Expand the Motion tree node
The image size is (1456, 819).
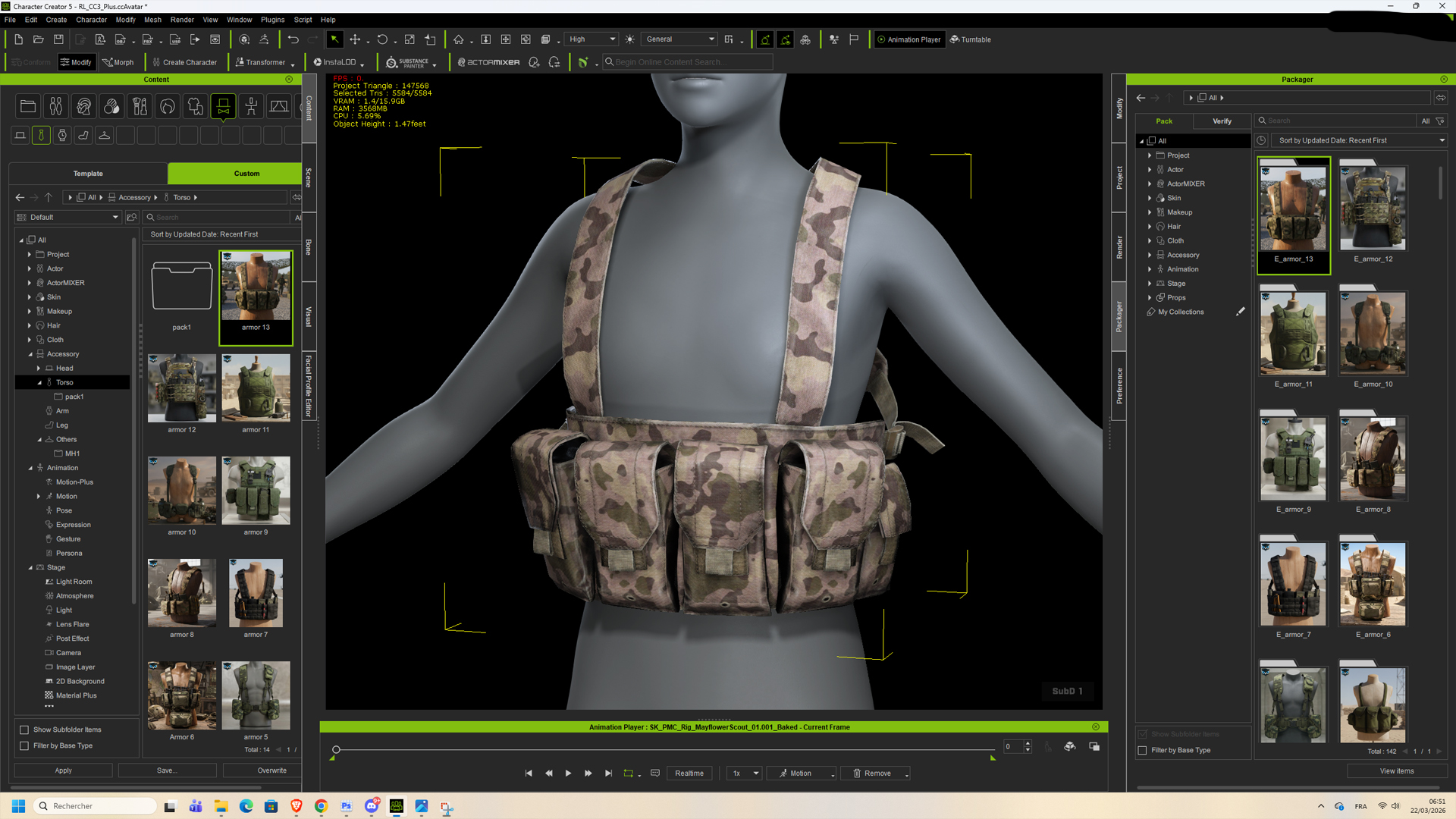point(39,497)
